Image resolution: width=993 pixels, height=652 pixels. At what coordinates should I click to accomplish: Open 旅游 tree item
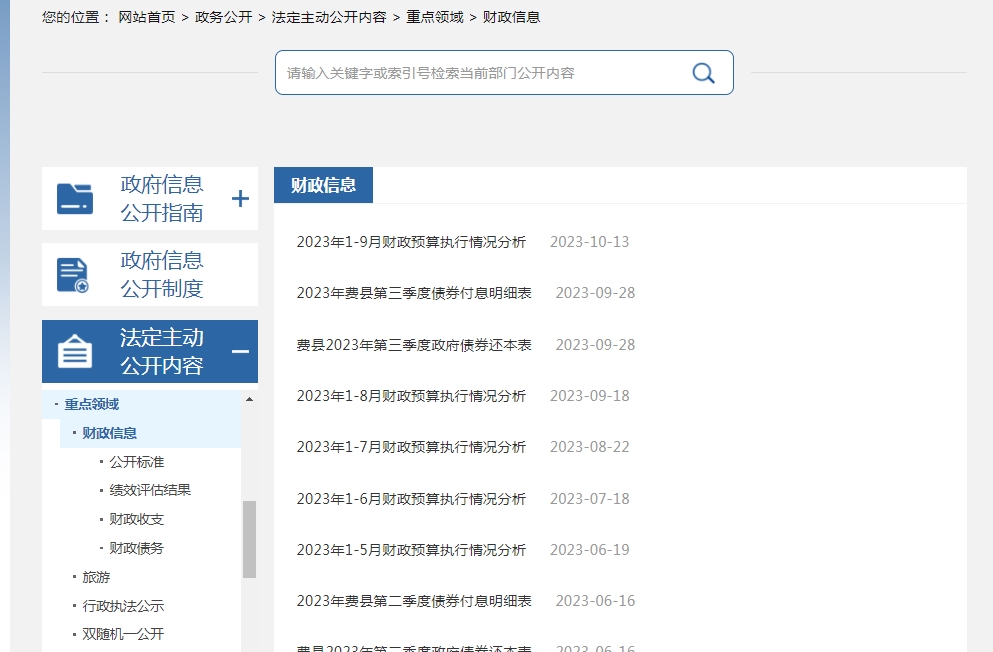pyautogui.click(x=96, y=577)
